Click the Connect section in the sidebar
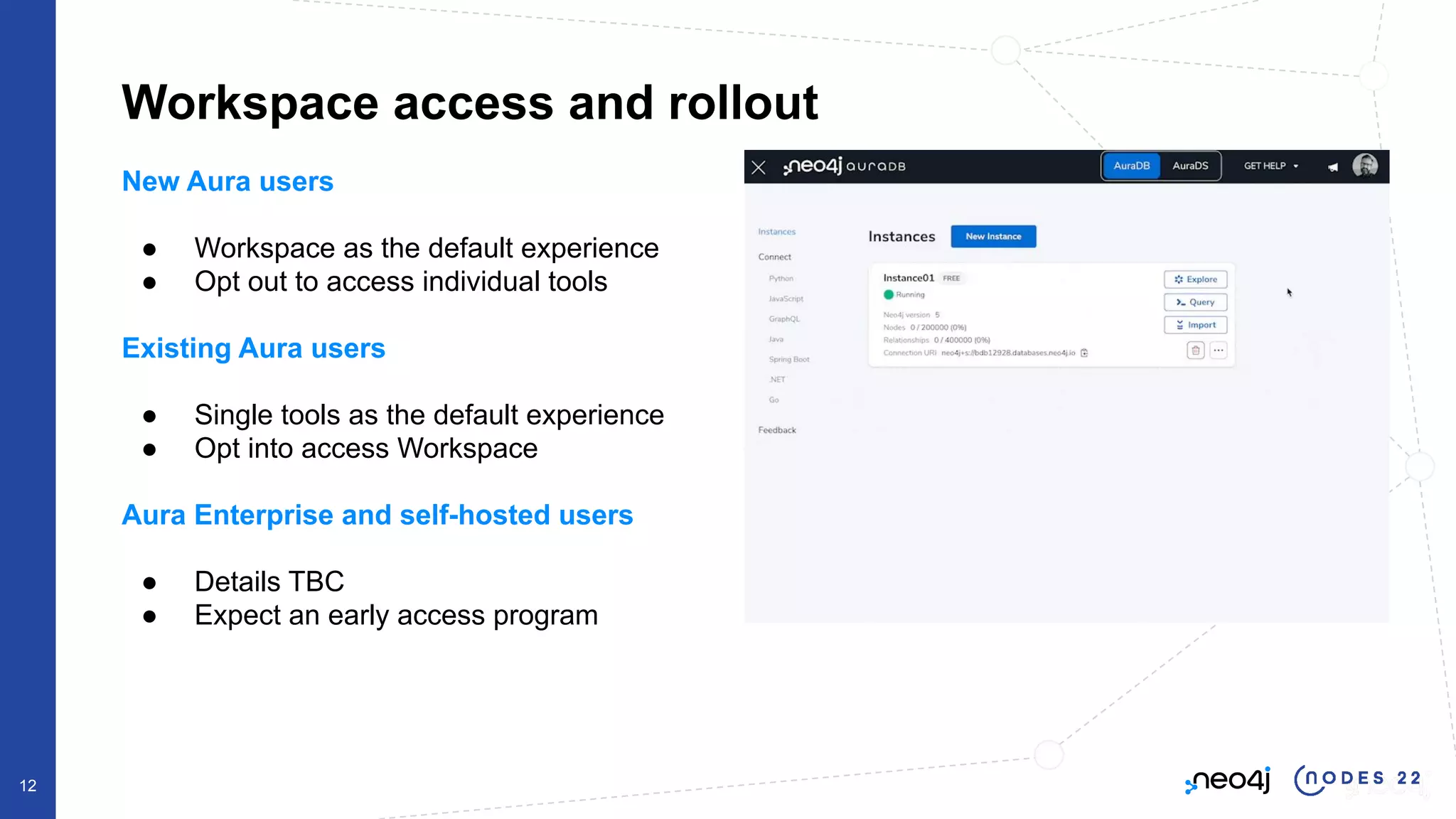Screen dimensions: 1456x819 tap(774, 257)
